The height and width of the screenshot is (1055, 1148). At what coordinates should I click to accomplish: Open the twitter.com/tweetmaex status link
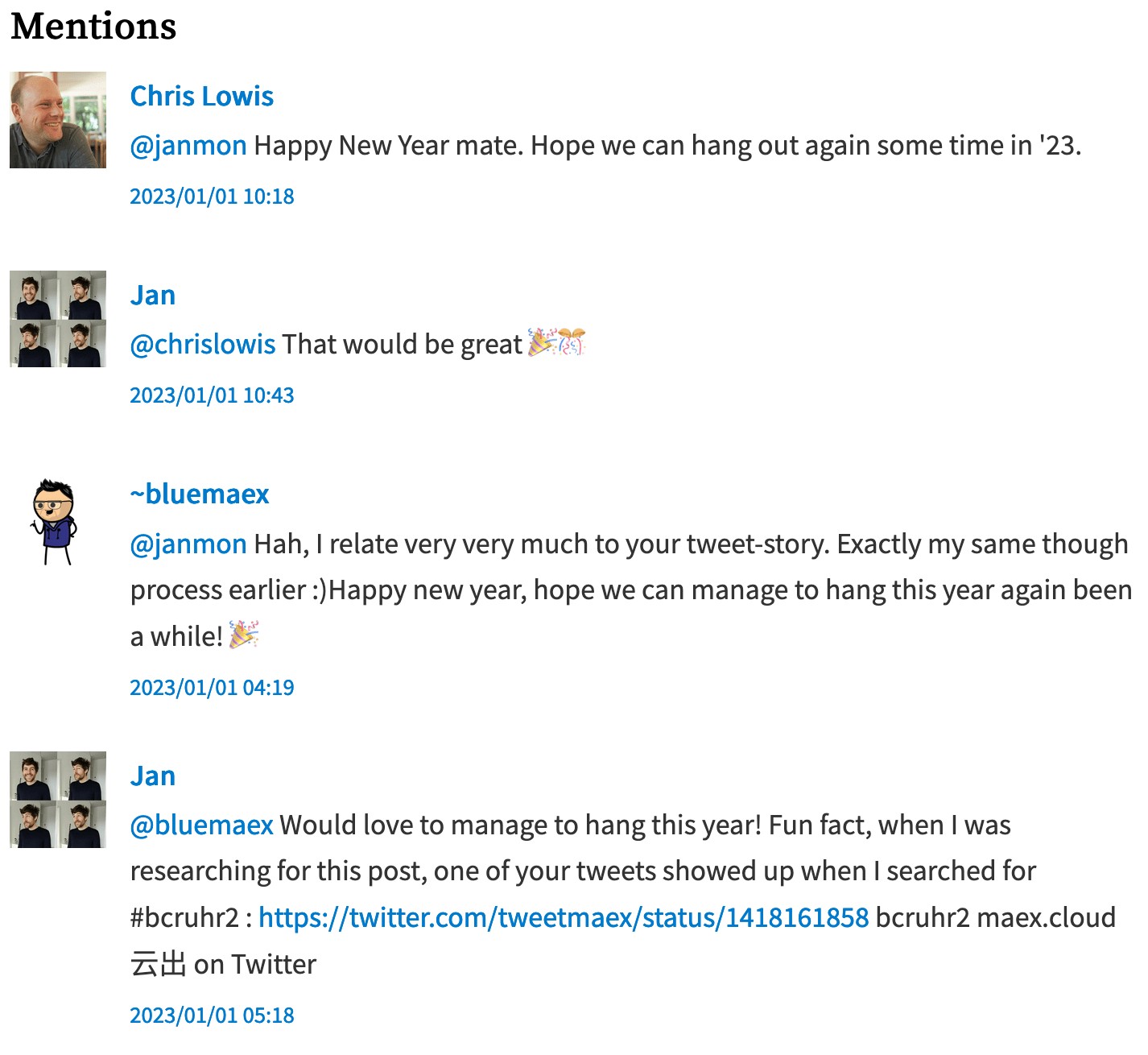pyautogui.click(x=564, y=918)
